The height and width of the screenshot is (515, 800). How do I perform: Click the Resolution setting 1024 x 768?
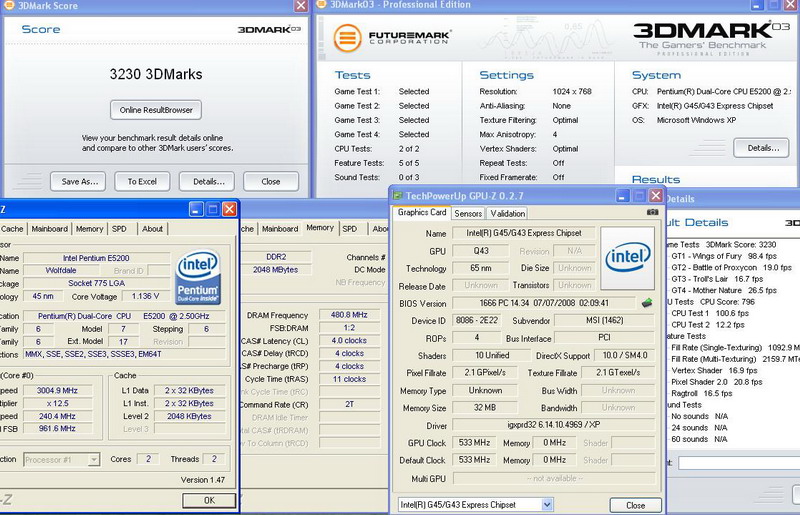pyautogui.click(x=572, y=91)
